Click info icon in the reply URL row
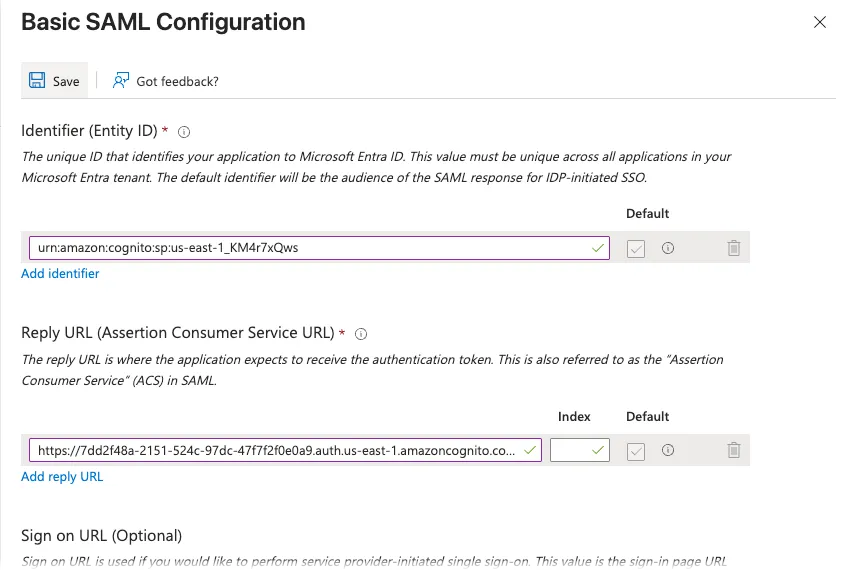 click(668, 450)
